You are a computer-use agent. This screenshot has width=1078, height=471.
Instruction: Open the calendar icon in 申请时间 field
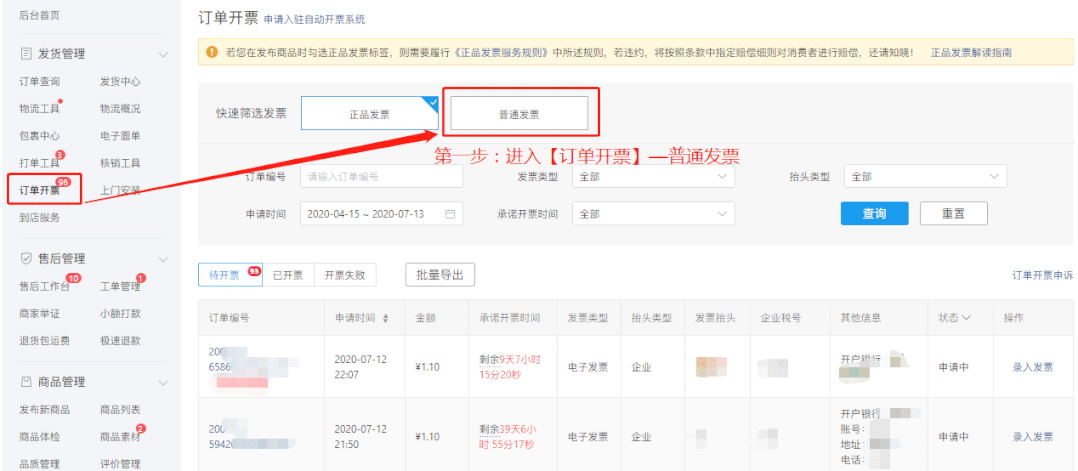(x=450, y=214)
